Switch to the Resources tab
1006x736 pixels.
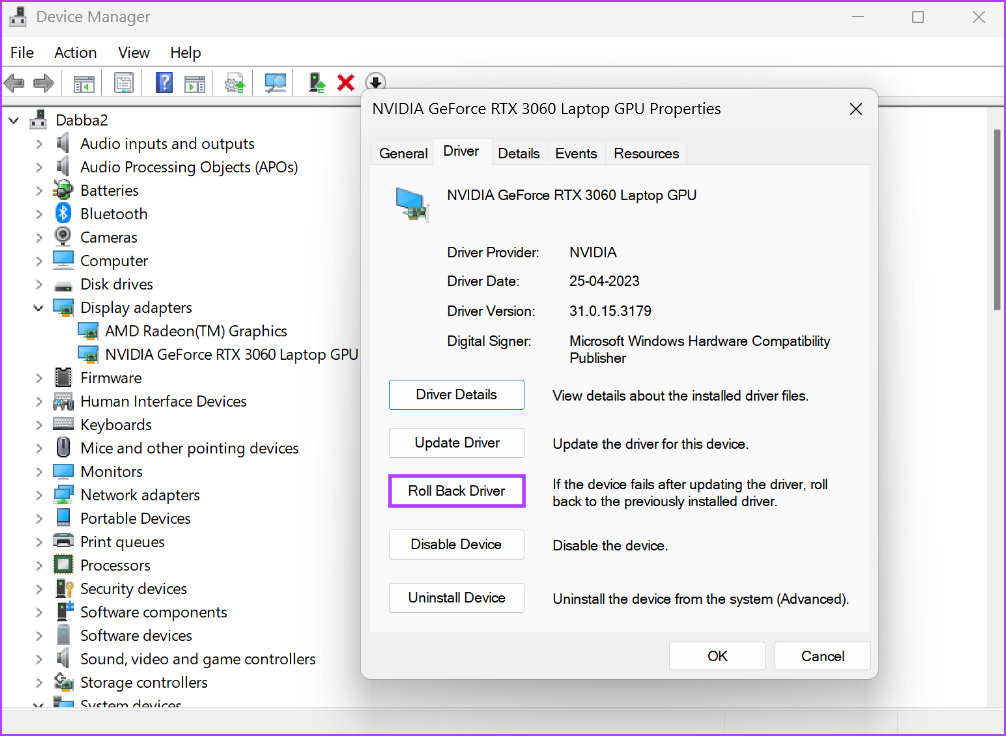[646, 153]
